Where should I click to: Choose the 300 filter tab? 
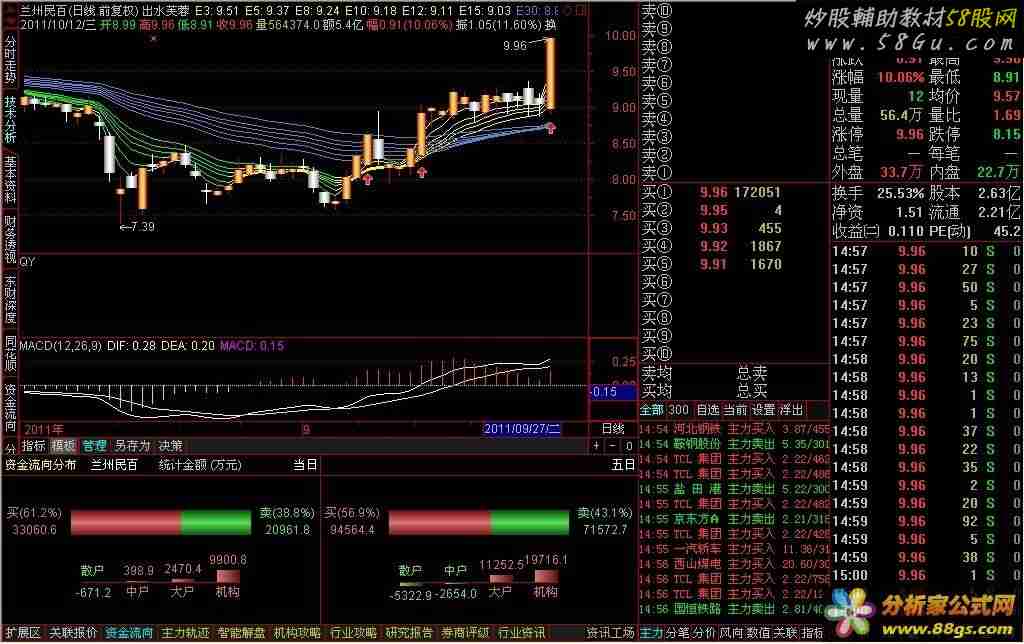click(x=679, y=410)
